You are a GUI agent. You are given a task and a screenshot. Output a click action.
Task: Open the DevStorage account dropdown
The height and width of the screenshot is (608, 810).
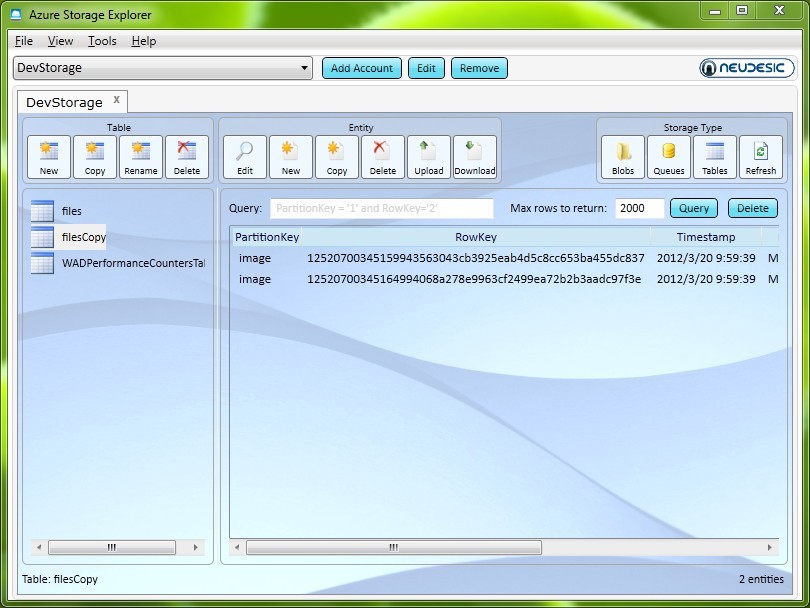pyautogui.click(x=163, y=68)
